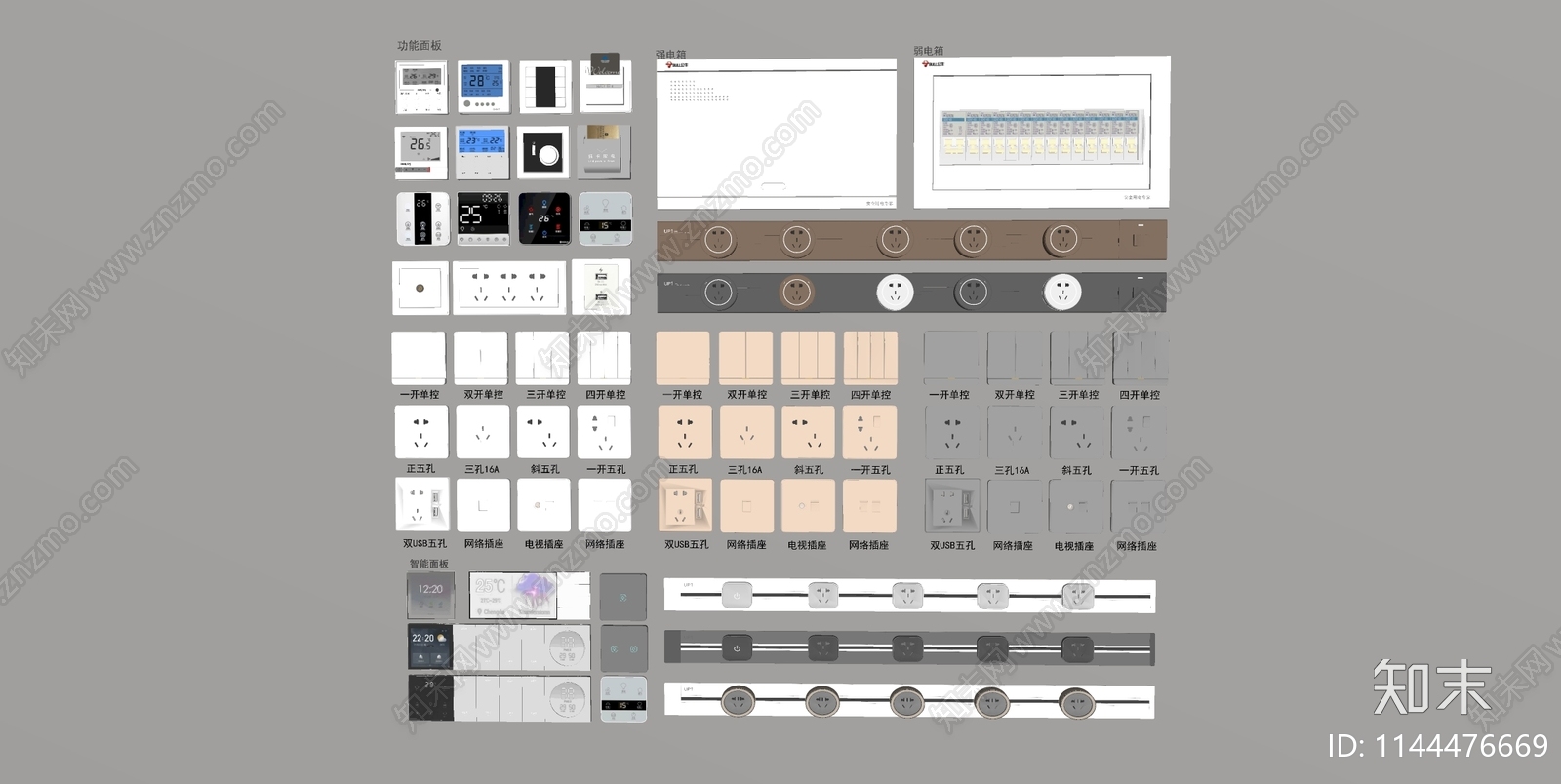Pick the beige 电视插座 panel
1561x784 pixels.
click(808, 507)
